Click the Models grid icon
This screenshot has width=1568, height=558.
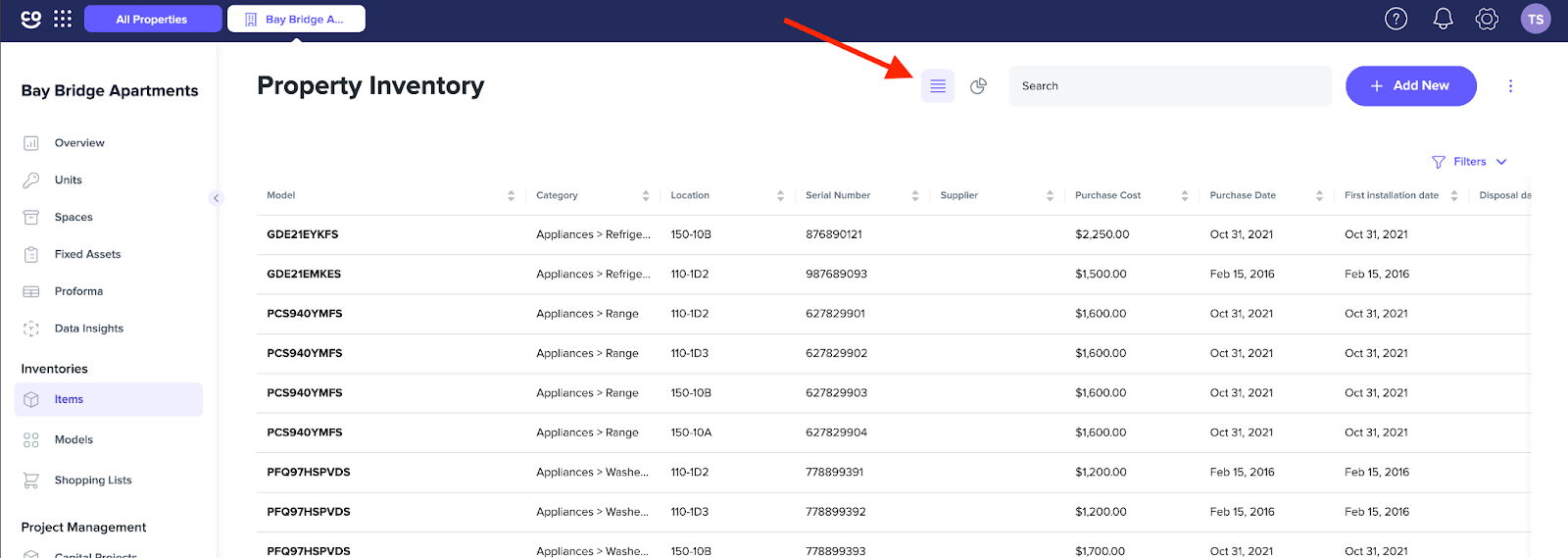[31, 440]
